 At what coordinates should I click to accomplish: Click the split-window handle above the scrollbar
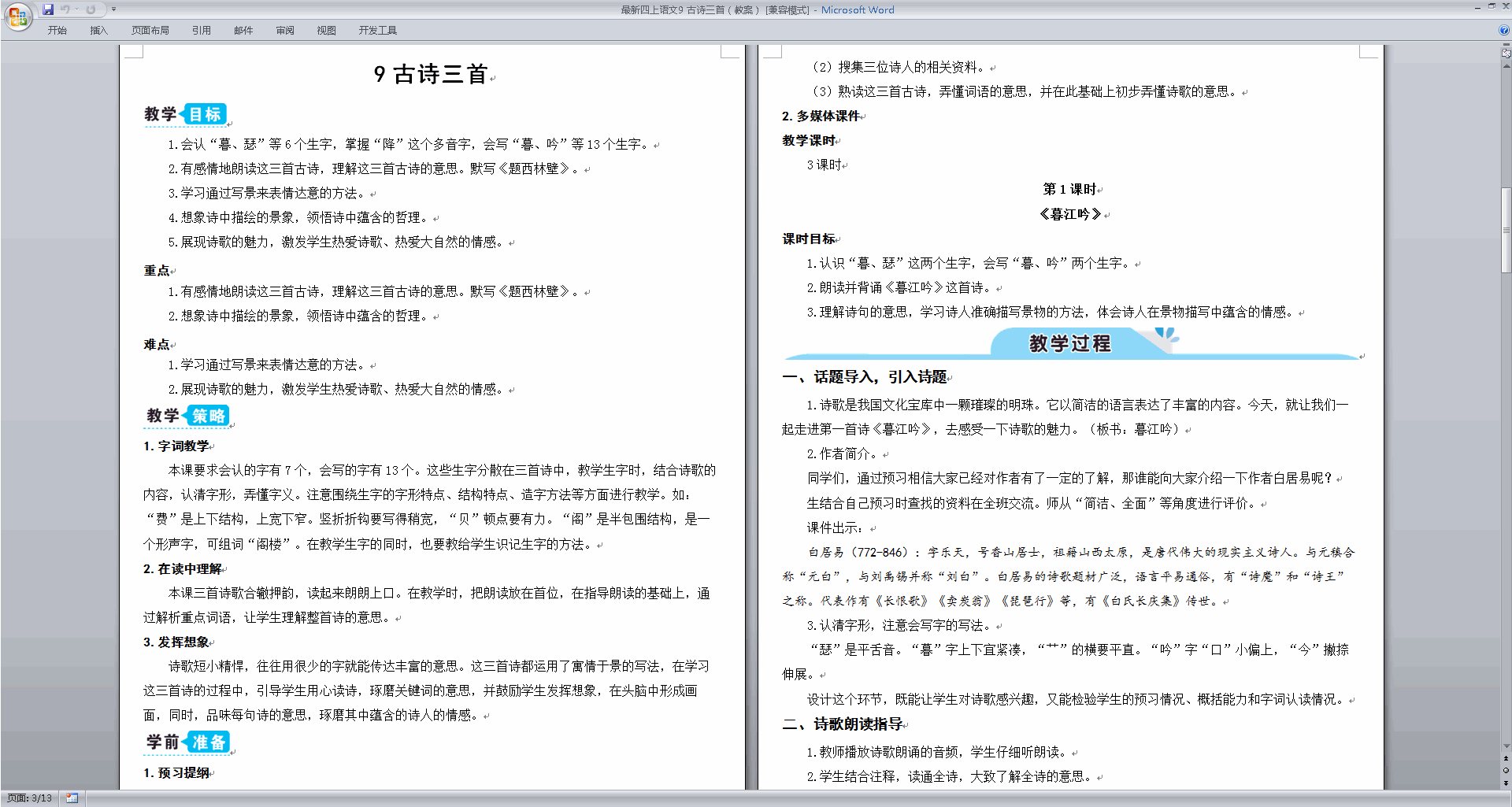(1506, 45)
